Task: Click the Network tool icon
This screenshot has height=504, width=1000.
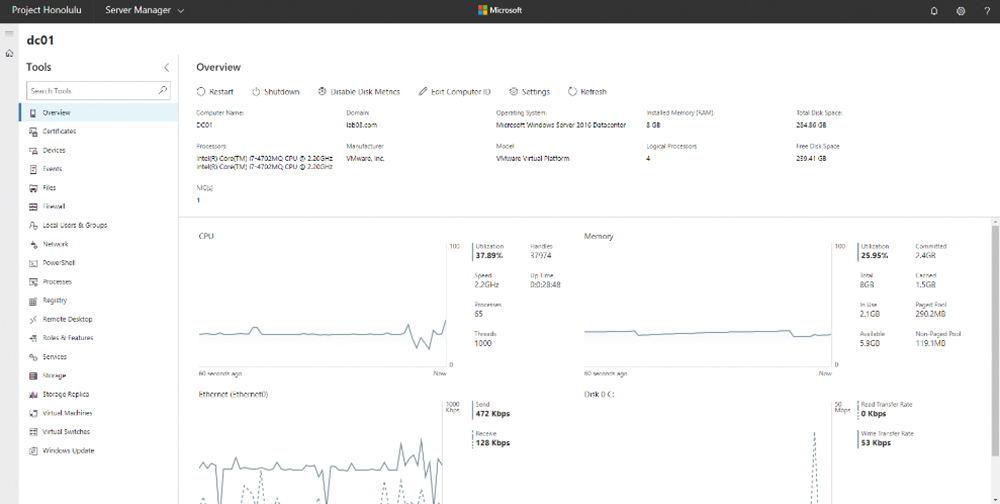Action: [33, 244]
